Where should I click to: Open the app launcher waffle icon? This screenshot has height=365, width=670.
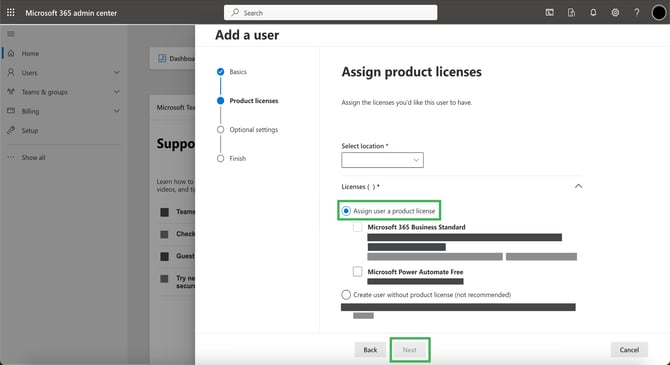tap(11, 12)
